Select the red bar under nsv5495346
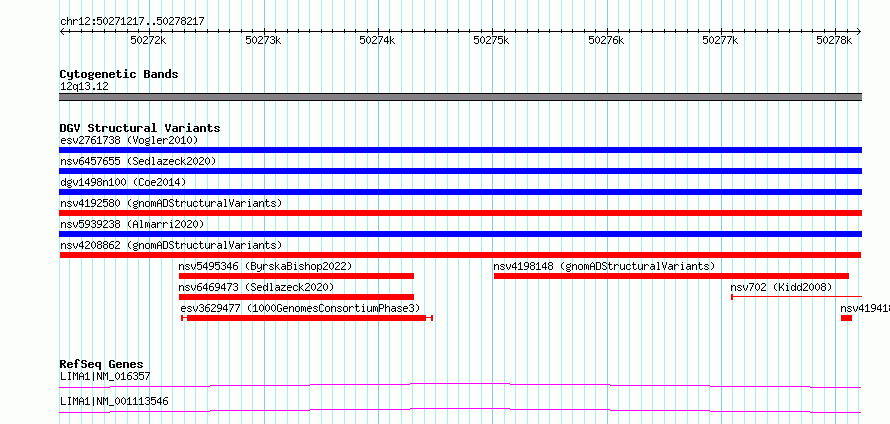Image resolution: width=890 pixels, height=424 pixels. [x=296, y=276]
